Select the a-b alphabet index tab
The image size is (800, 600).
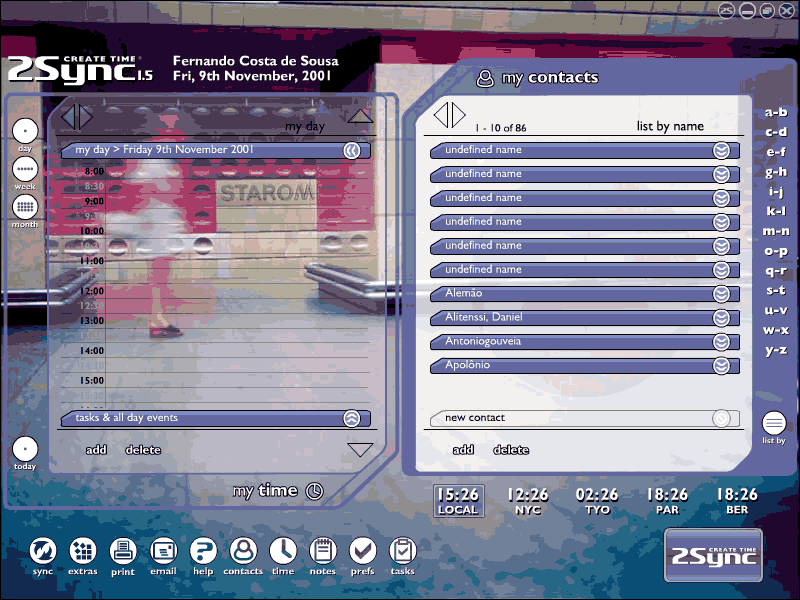click(776, 112)
